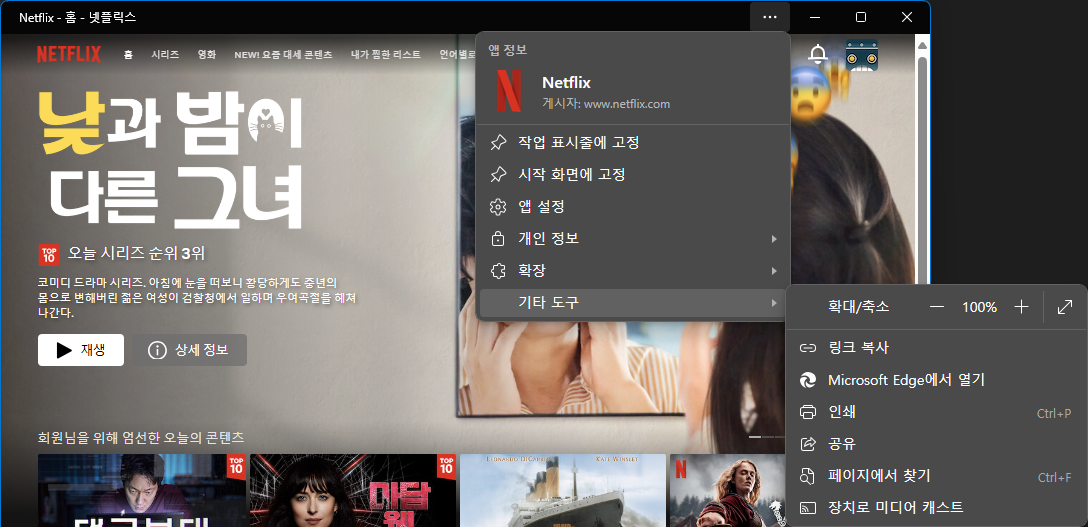Click the info circle in 상세 정보 button
1088x527 pixels.
click(x=158, y=350)
